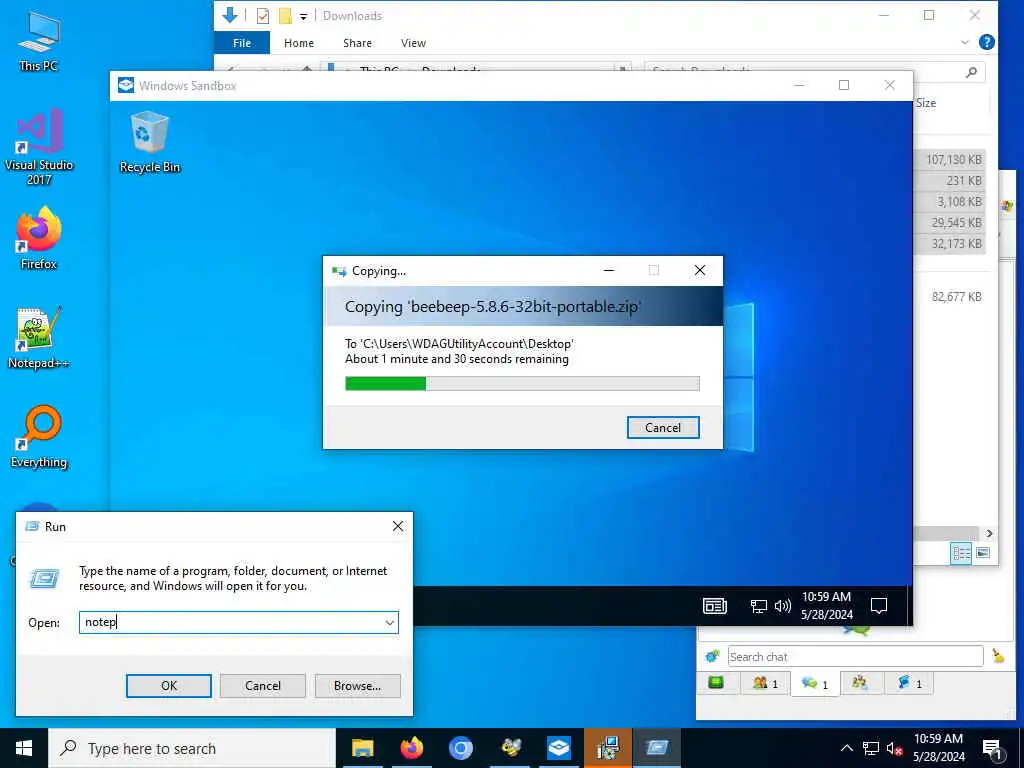Click Explorer search magnifier icon
Image resolution: width=1024 pixels, height=768 pixels.
(972, 72)
